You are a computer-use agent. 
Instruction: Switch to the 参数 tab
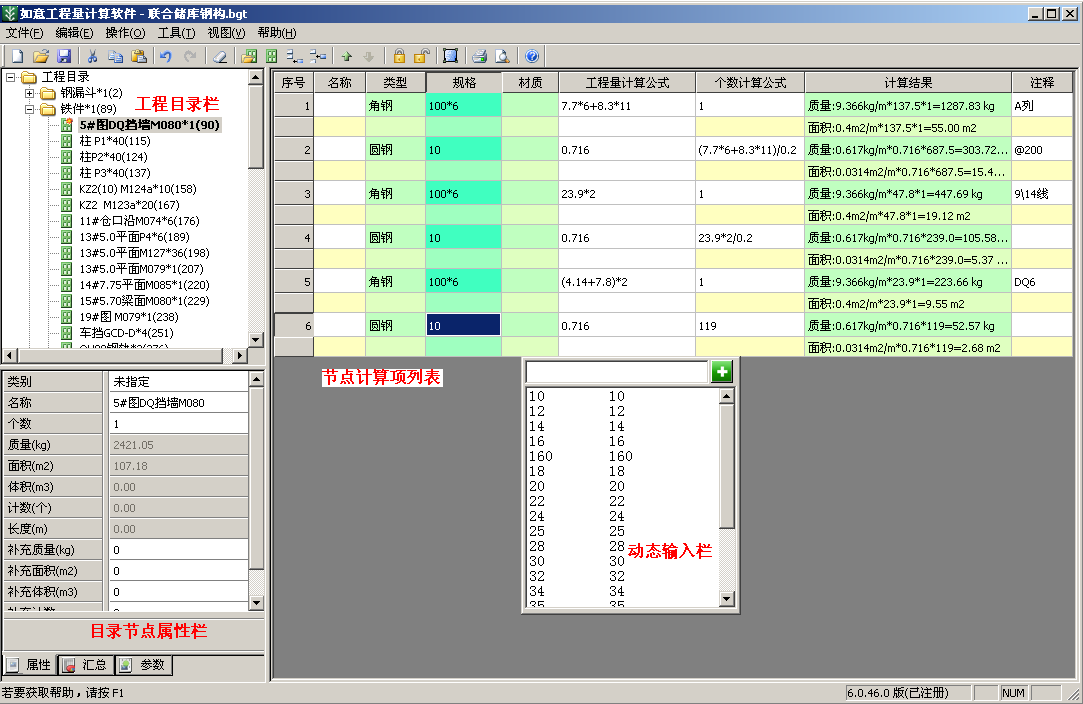pos(144,665)
